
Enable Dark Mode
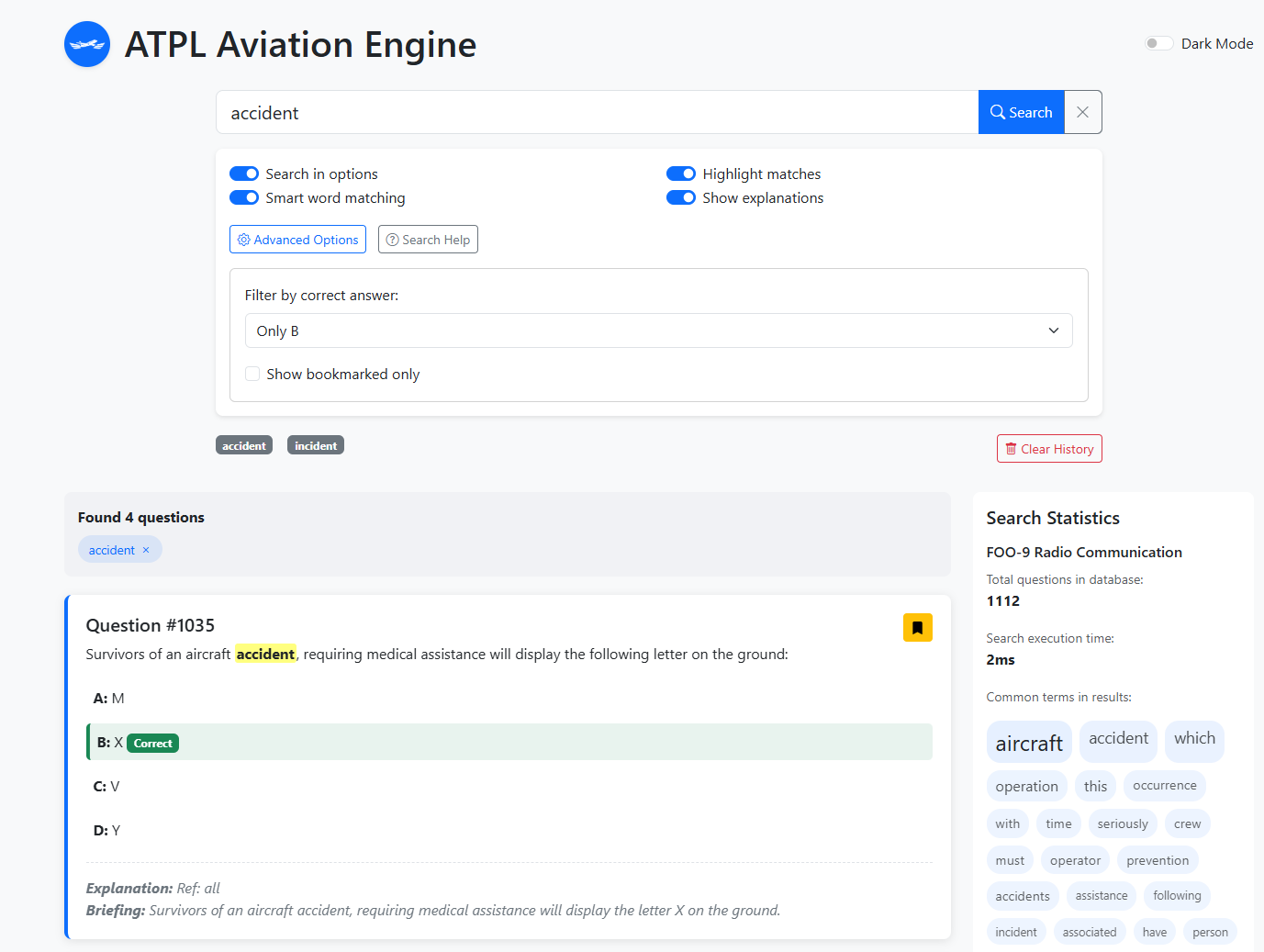1158,42
